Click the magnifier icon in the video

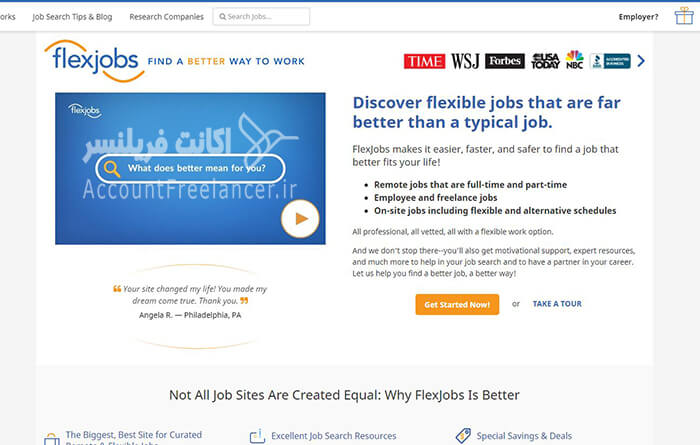pos(112,169)
